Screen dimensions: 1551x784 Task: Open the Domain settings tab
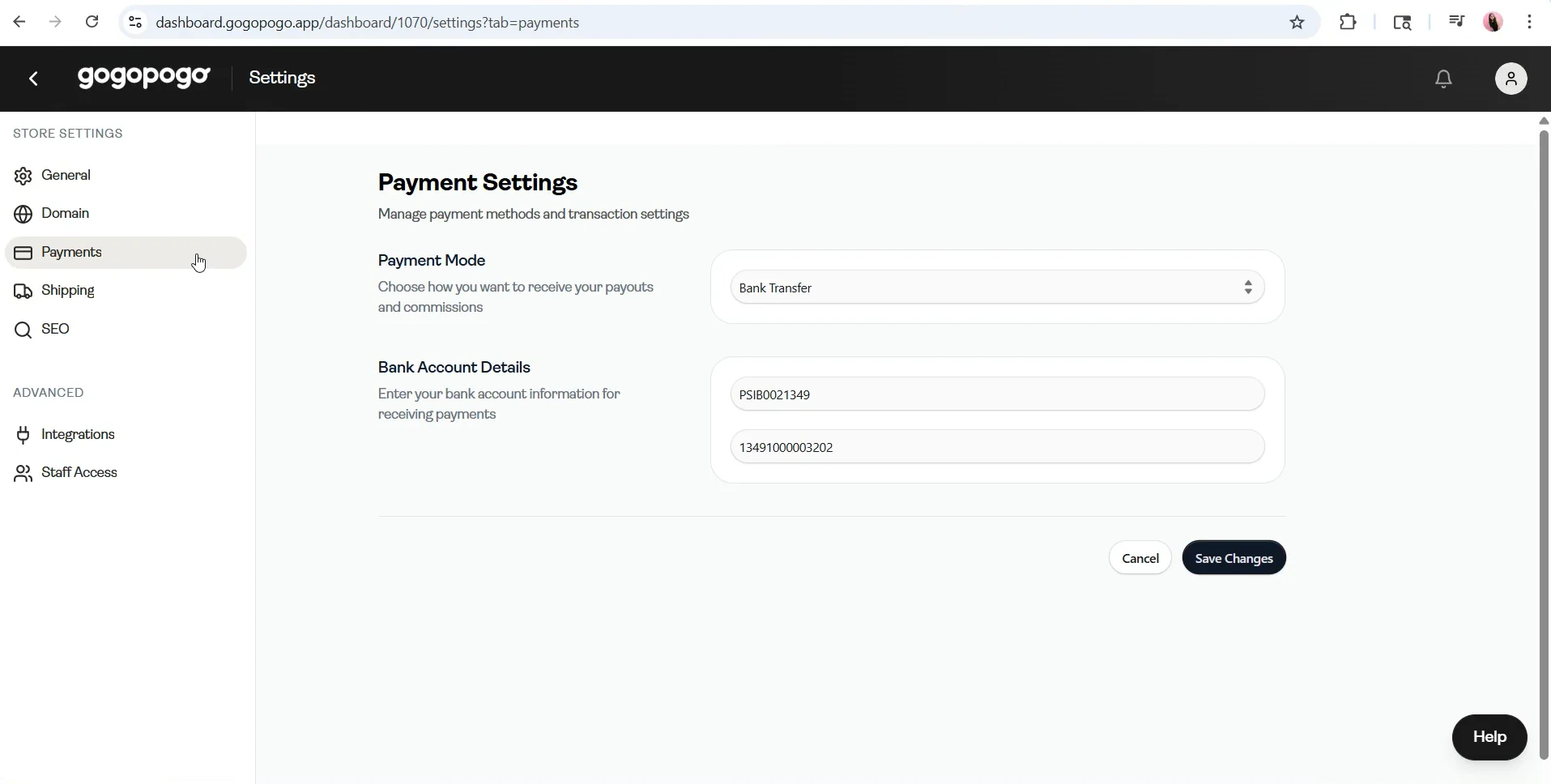coord(126,214)
